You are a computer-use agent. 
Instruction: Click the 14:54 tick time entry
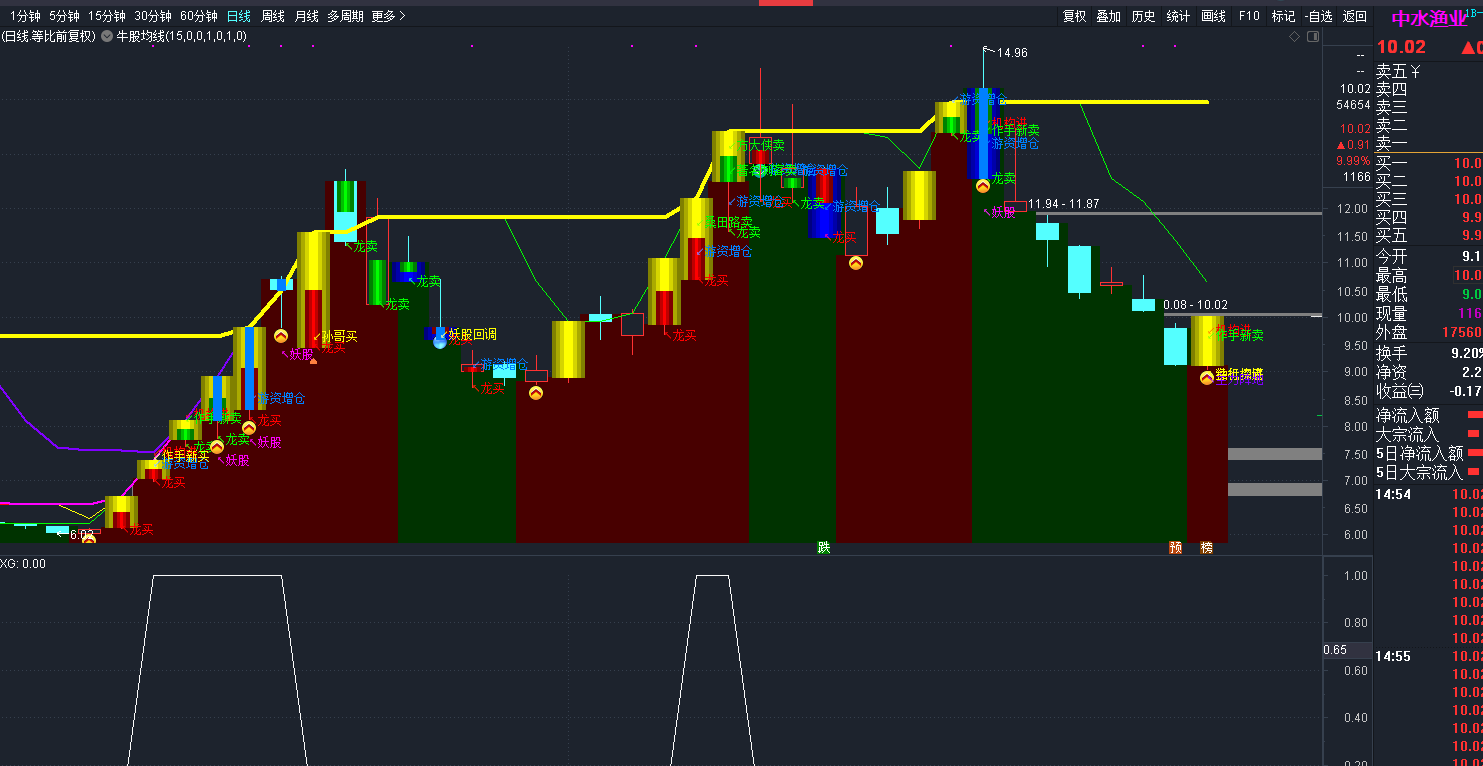(1392, 494)
